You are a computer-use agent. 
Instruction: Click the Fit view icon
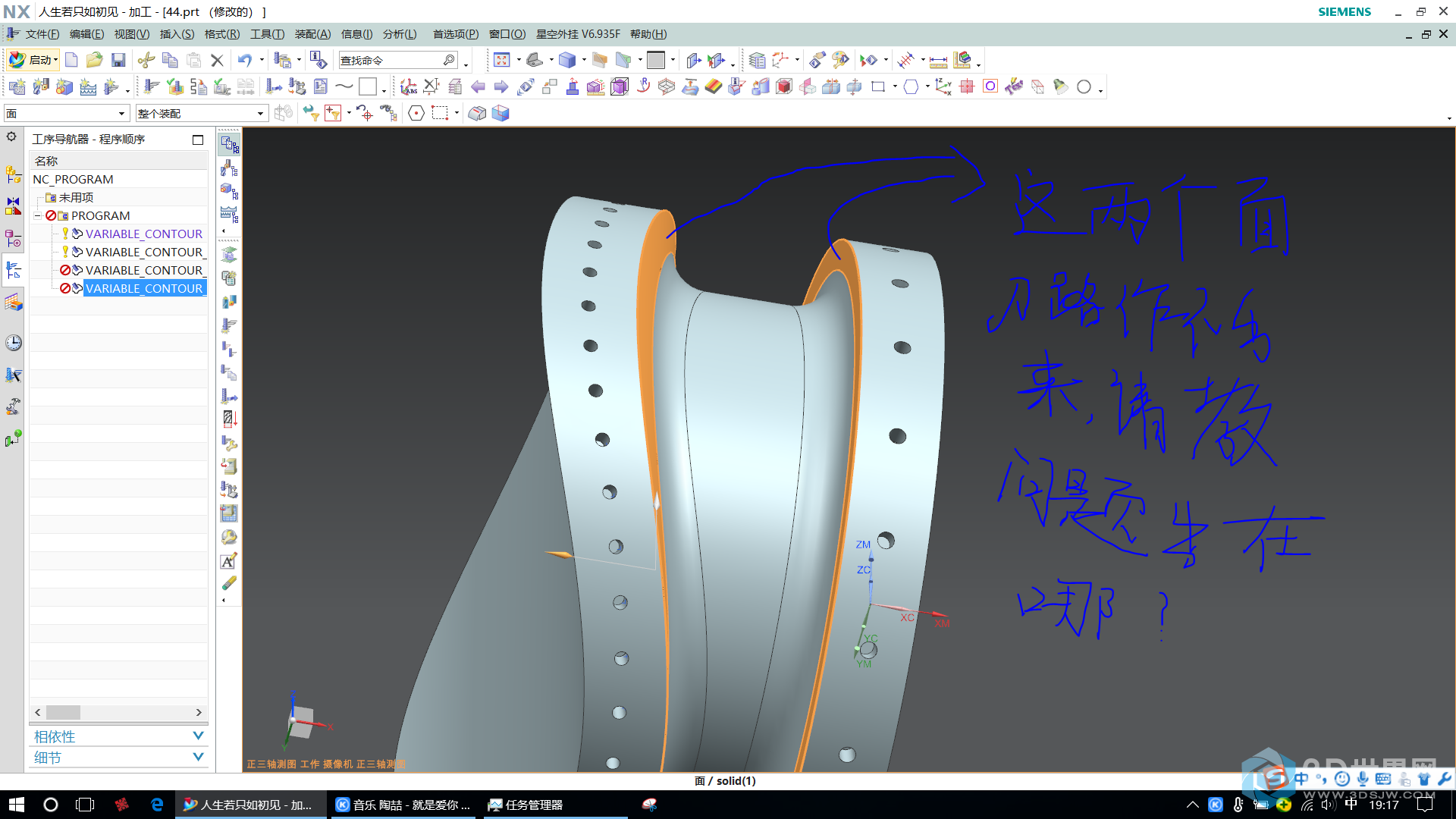501,60
